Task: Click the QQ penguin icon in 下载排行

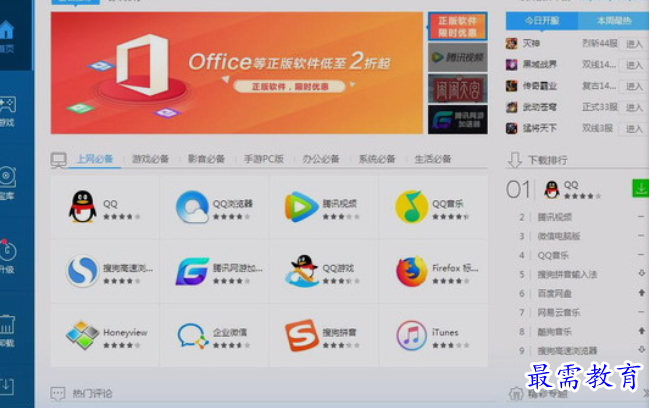Action: coord(551,190)
